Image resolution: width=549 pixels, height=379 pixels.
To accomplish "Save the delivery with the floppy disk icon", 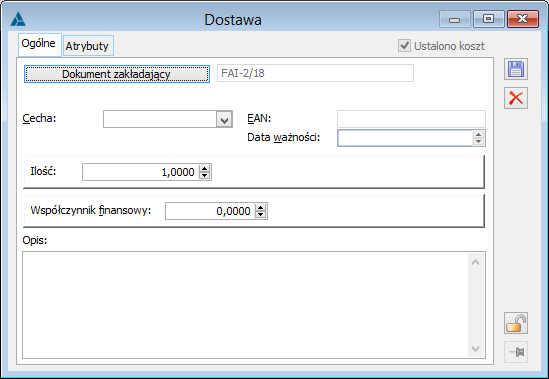I will pos(516,69).
